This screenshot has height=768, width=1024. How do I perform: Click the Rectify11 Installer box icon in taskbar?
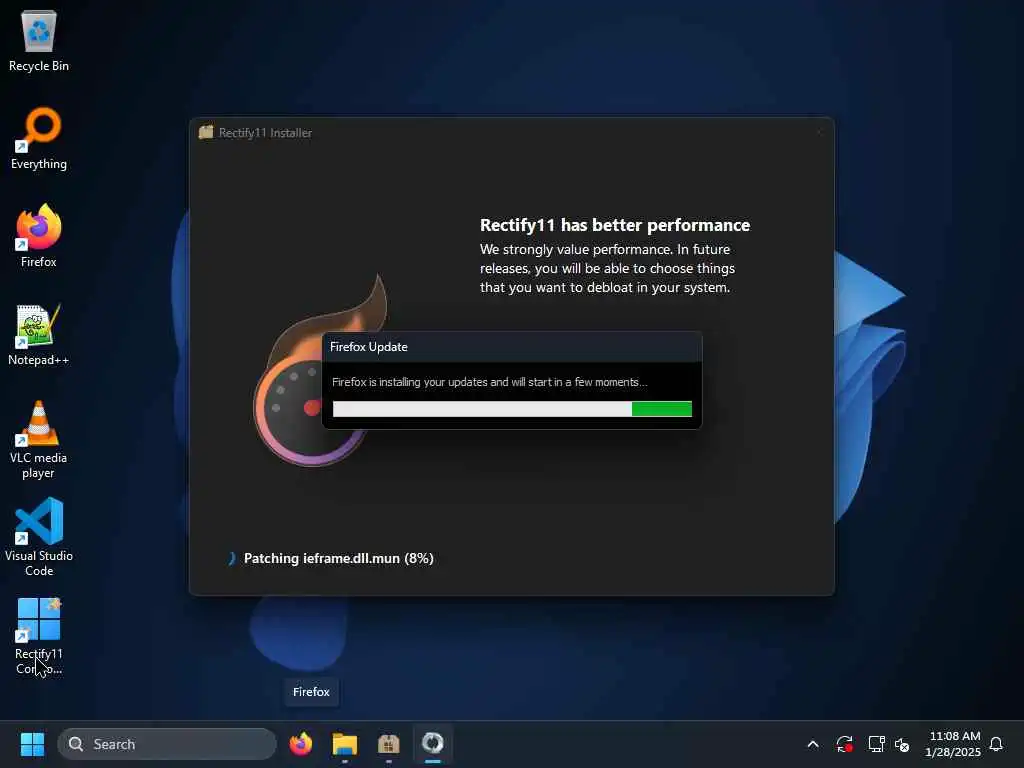point(389,744)
